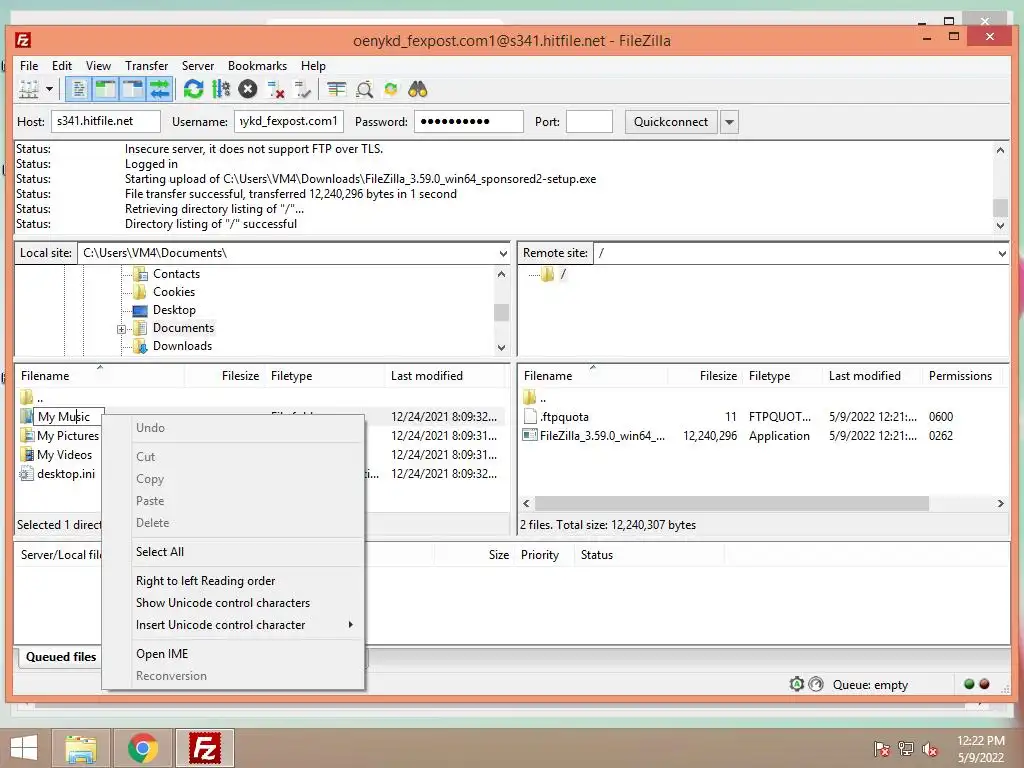Select FileZilla_3.59.0_win64 file in remote list

point(602,436)
